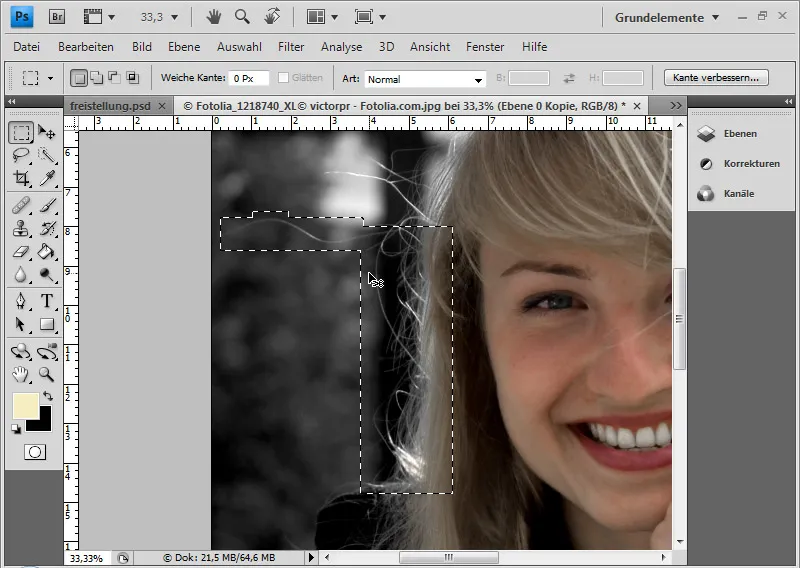Toggle Quick Mask mode

(x=35, y=452)
